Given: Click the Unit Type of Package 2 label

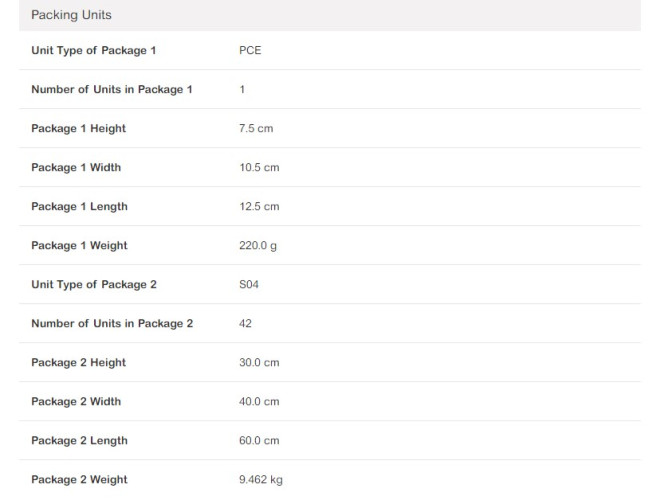Looking at the screenshot, I should tap(94, 284).
